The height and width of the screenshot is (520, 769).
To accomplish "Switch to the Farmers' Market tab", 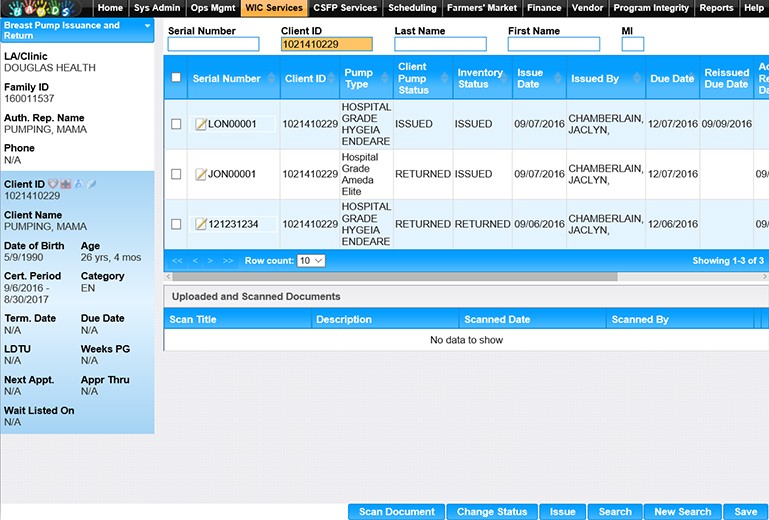I will click(x=483, y=8).
